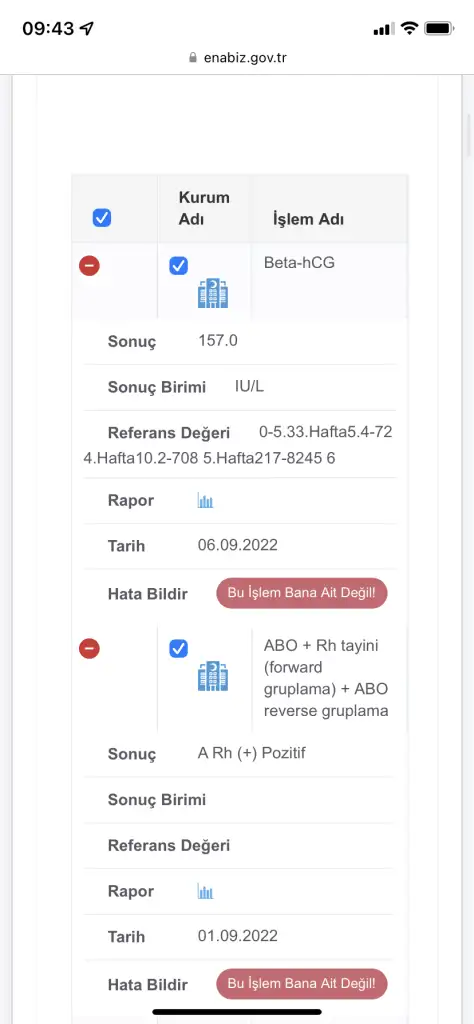Uncheck the Beta-hCG row checkbox
This screenshot has width=474, height=1024.
click(178, 266)
